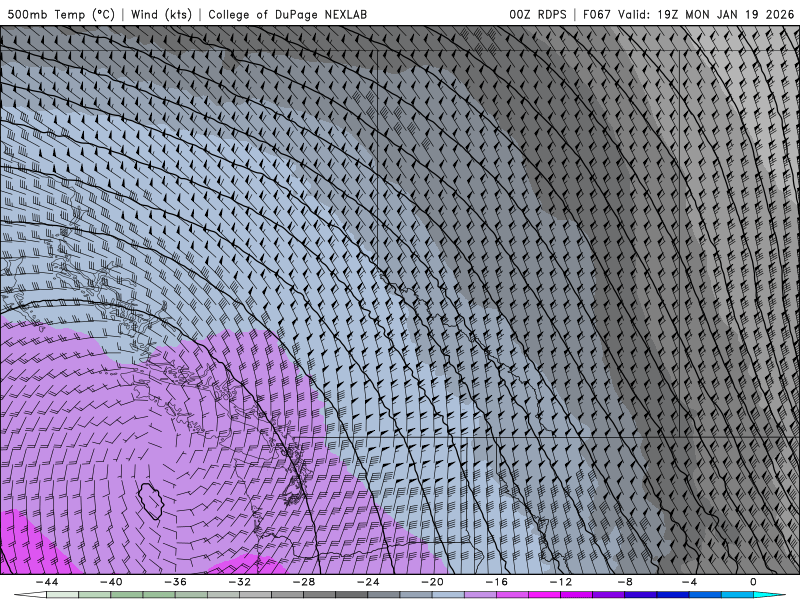Image resolution: width=800 pixels, height=600 pixels.
Task: Select the -4 color bar label
Action: pyautogui.click(x=689, y=582)
